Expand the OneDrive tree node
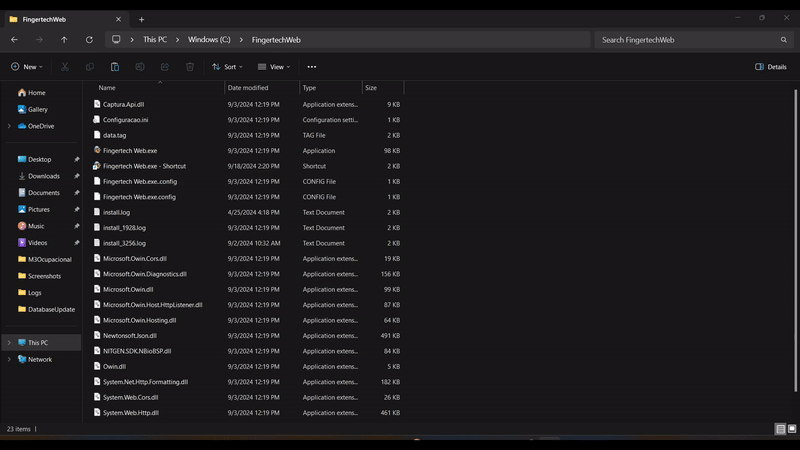The height and width of the screenshot is (450, 800). [9, 126]
